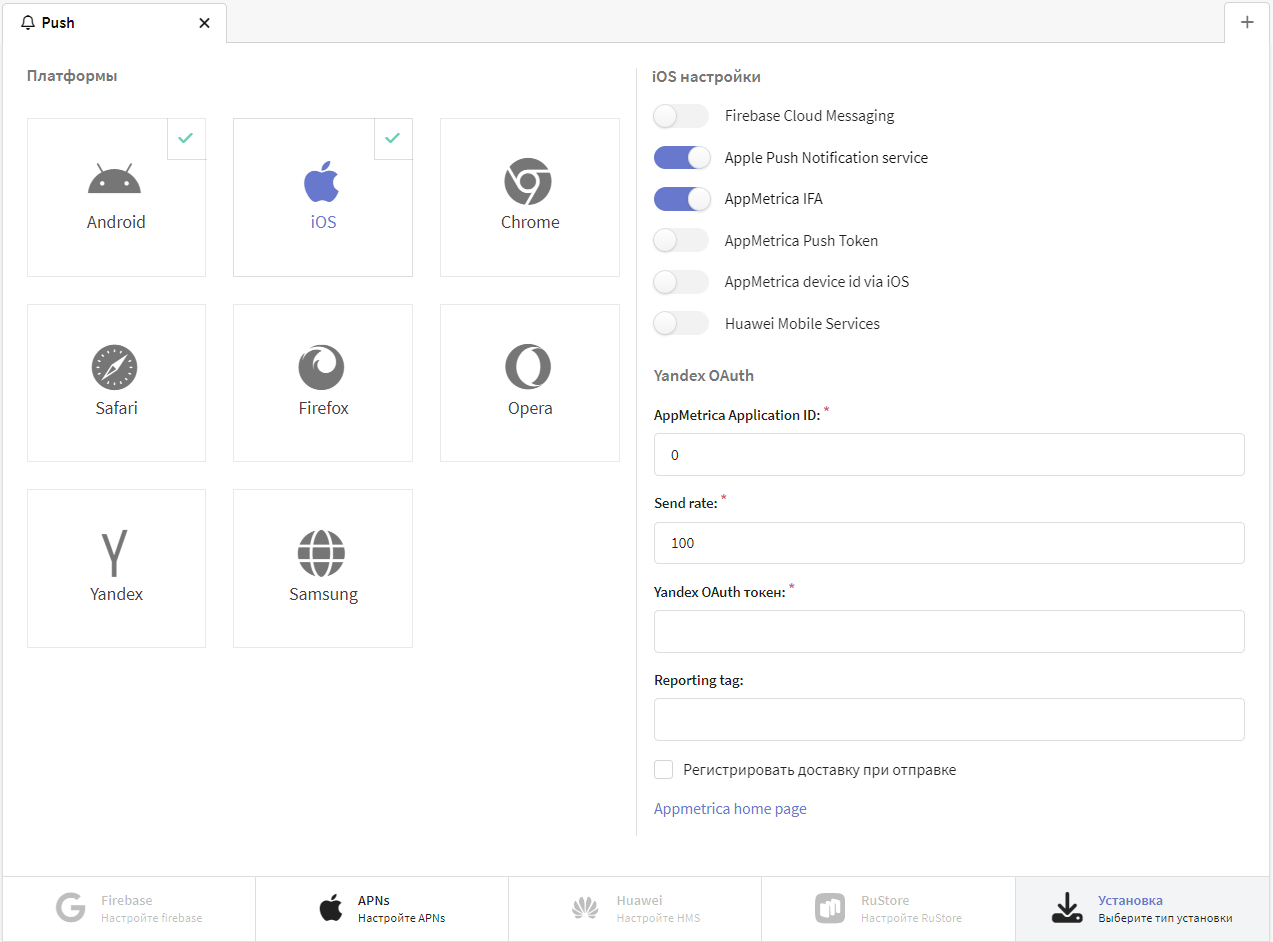Click the AppMetrica Application ID label
This screenshot has width=1273, height=942.
[x=737, y=416]
